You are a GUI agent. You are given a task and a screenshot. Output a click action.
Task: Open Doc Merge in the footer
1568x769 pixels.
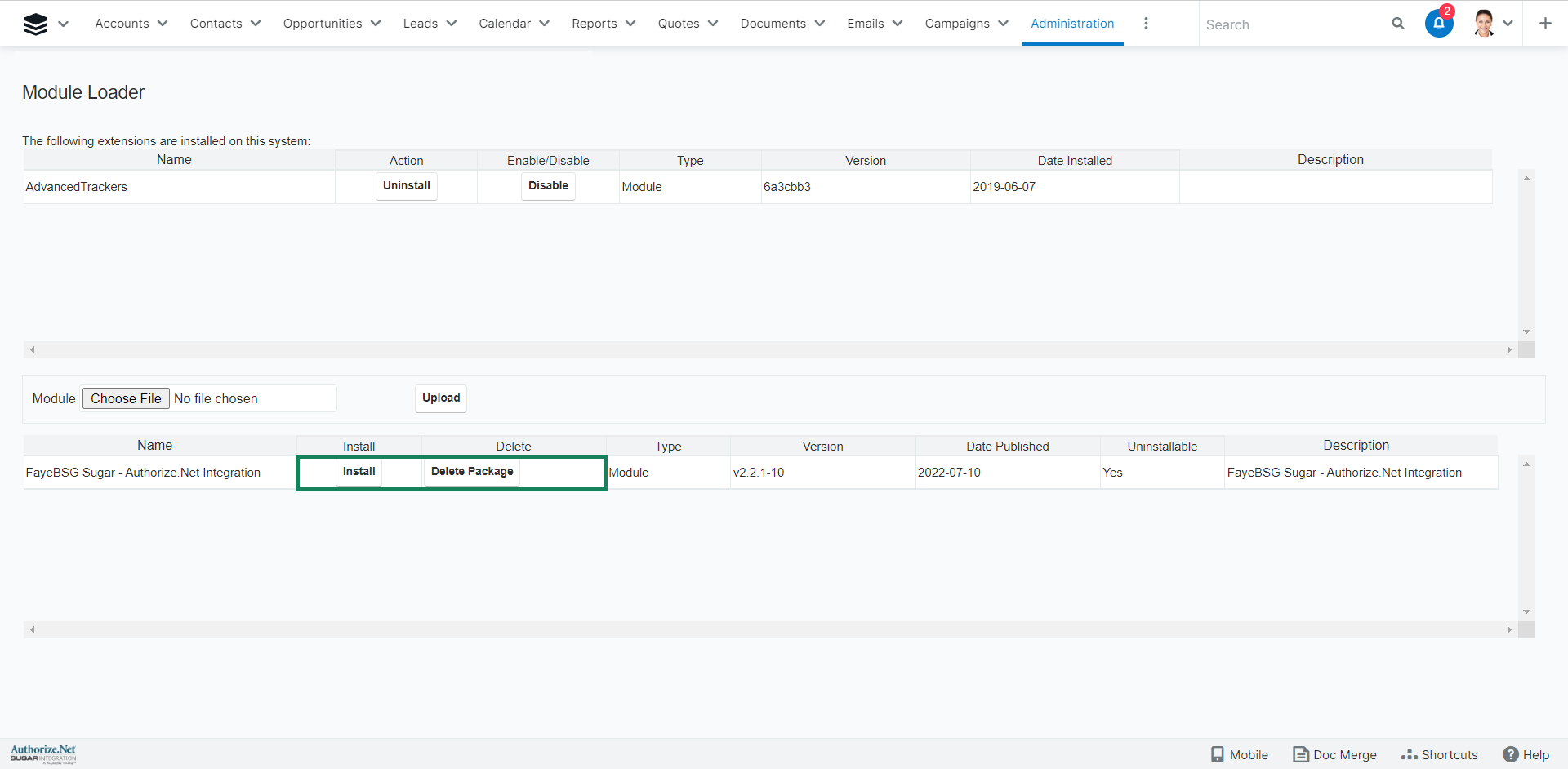coord(1334,754)
